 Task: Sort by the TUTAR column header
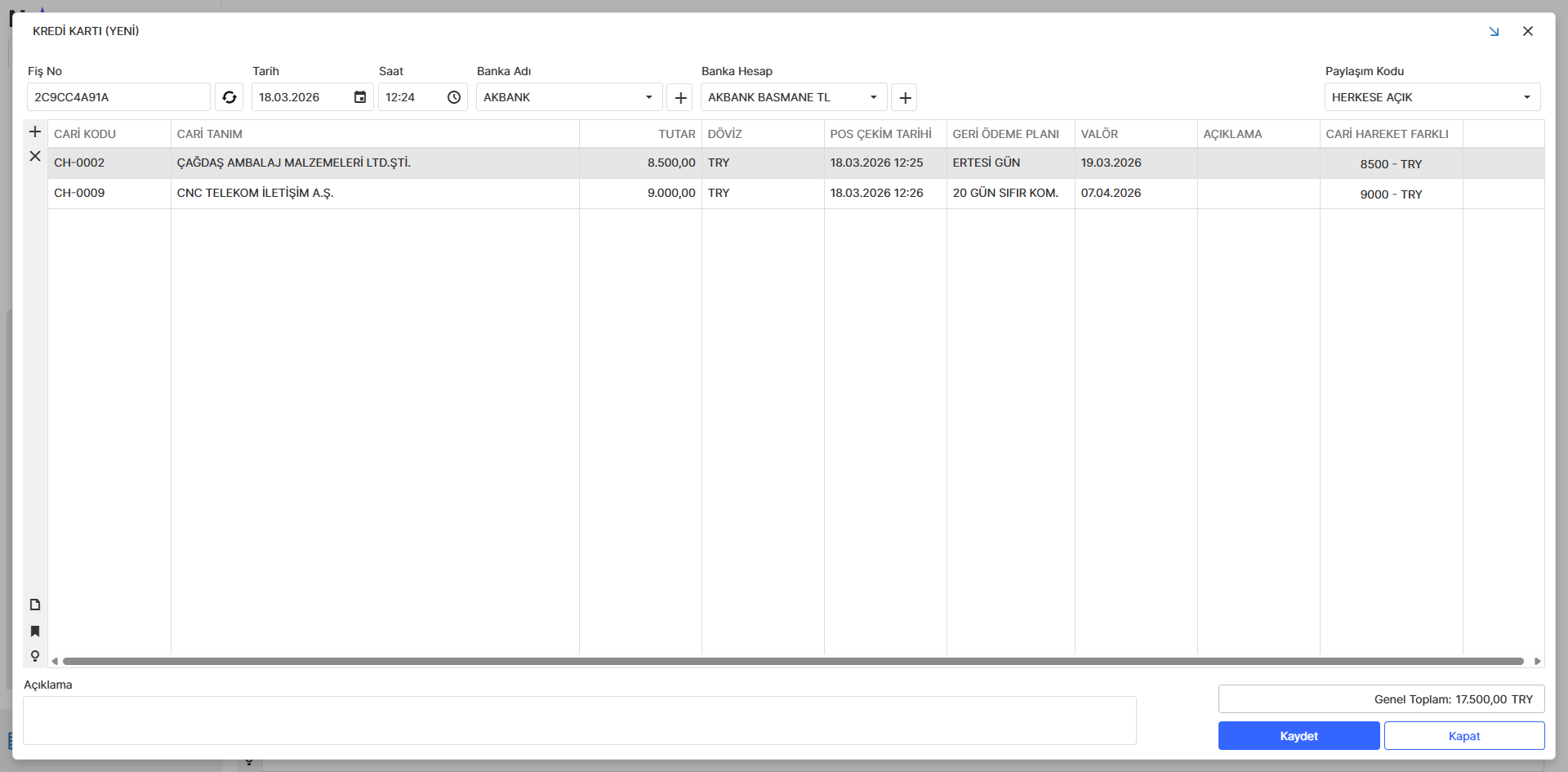tap(676, 134)
